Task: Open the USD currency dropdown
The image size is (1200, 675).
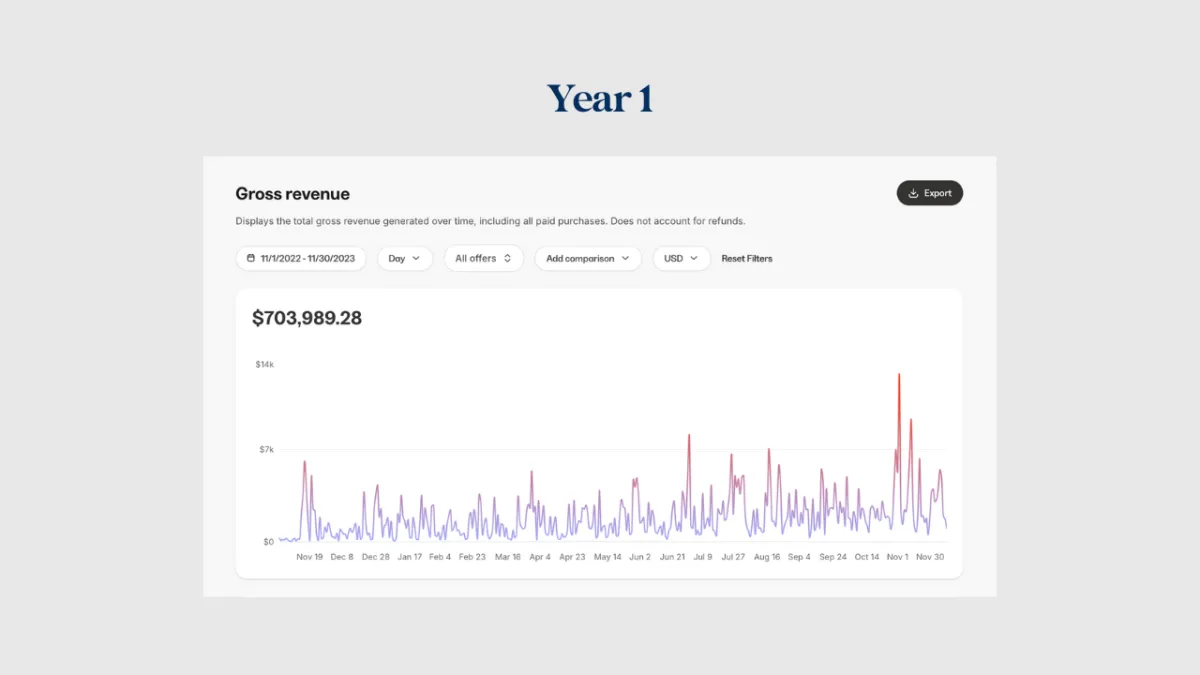Action: click(681, 258)
